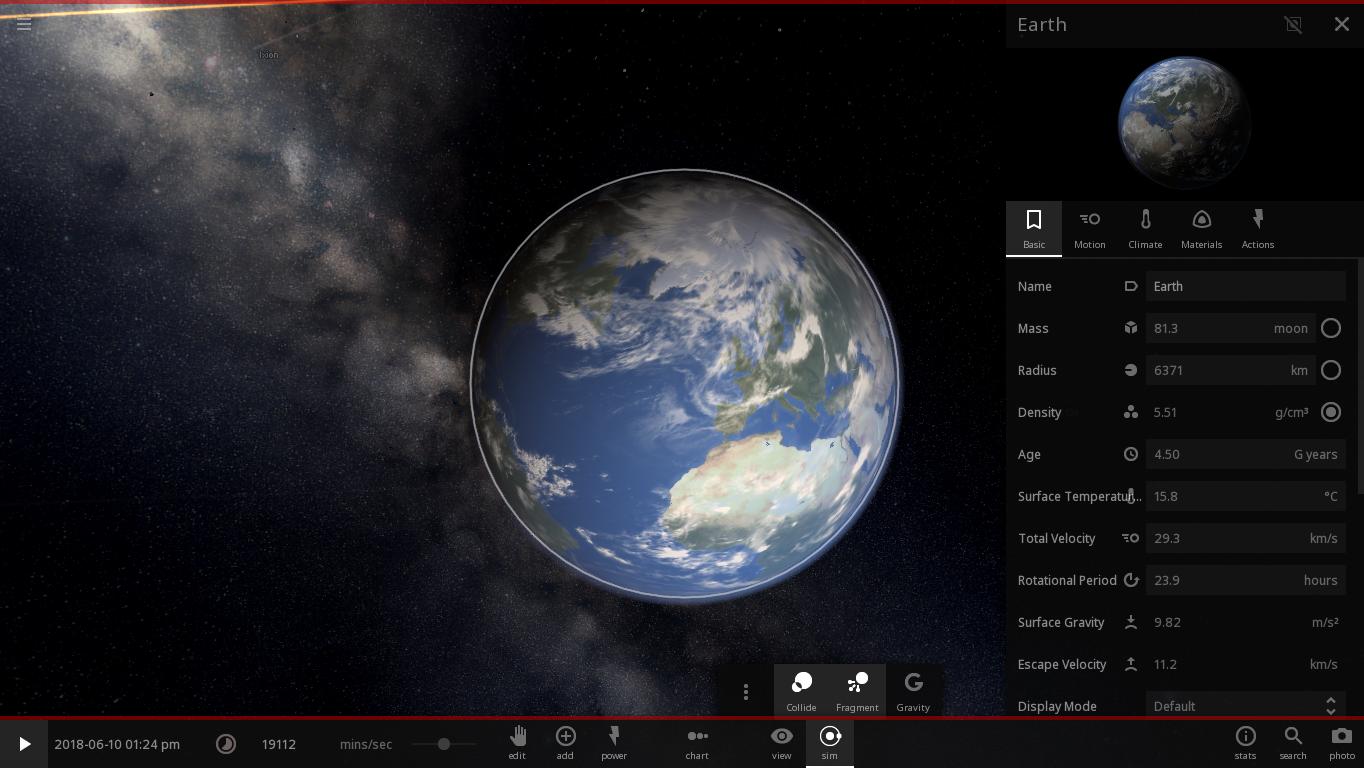Select the Density lock radio button
This screenshot has width=1364, height=768.
coord(1331,412)
